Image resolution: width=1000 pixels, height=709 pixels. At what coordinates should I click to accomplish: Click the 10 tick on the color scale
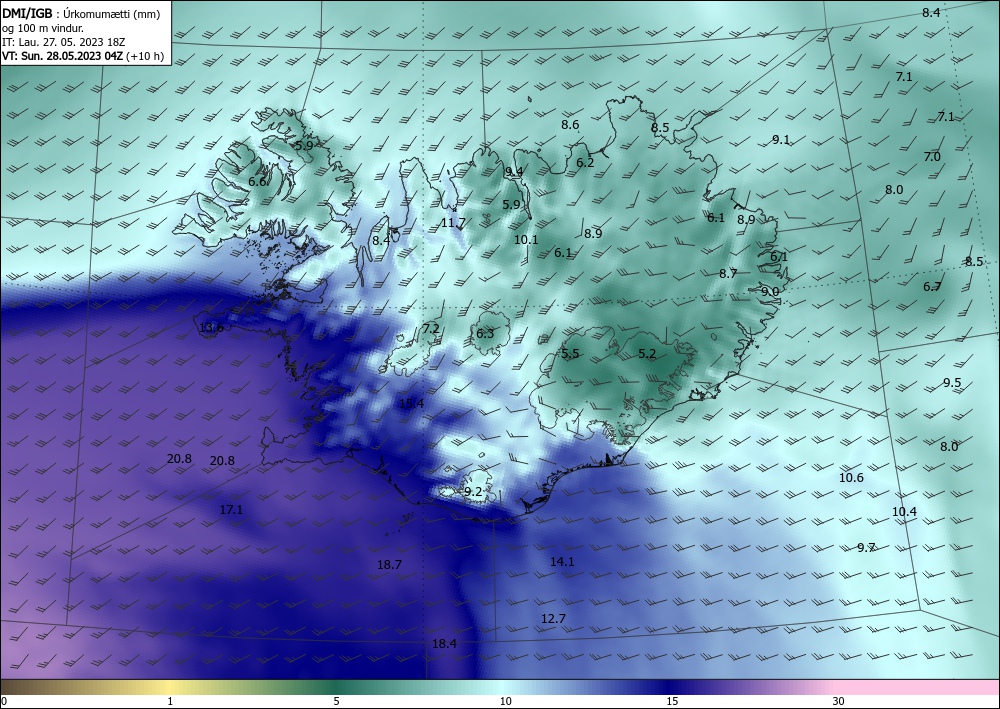tap(505, 701)
